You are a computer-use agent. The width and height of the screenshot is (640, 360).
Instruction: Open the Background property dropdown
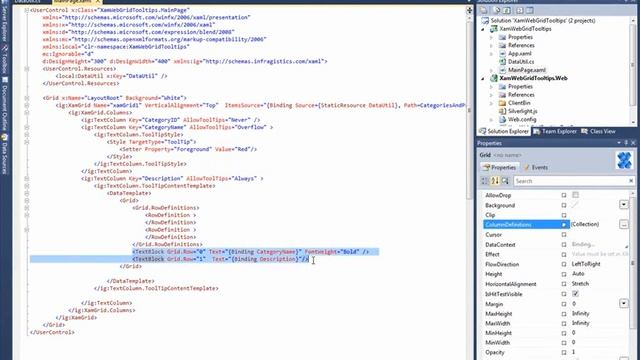624,204
